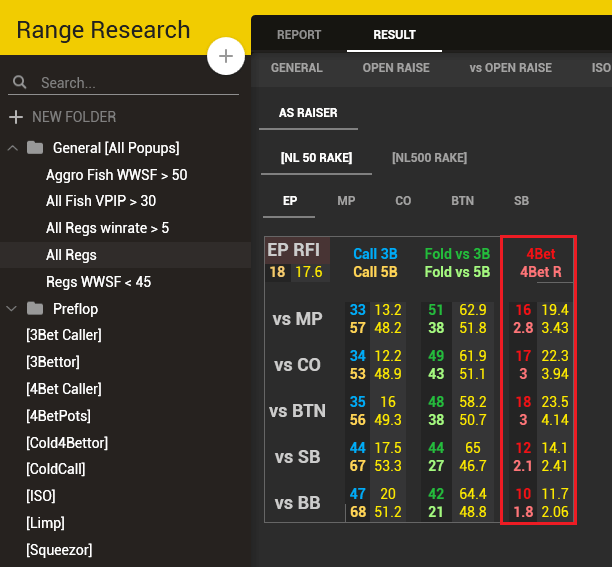Open the GENERAL sub-tab
Viewport: 612px width, 567px height.
tap(297, 68)
